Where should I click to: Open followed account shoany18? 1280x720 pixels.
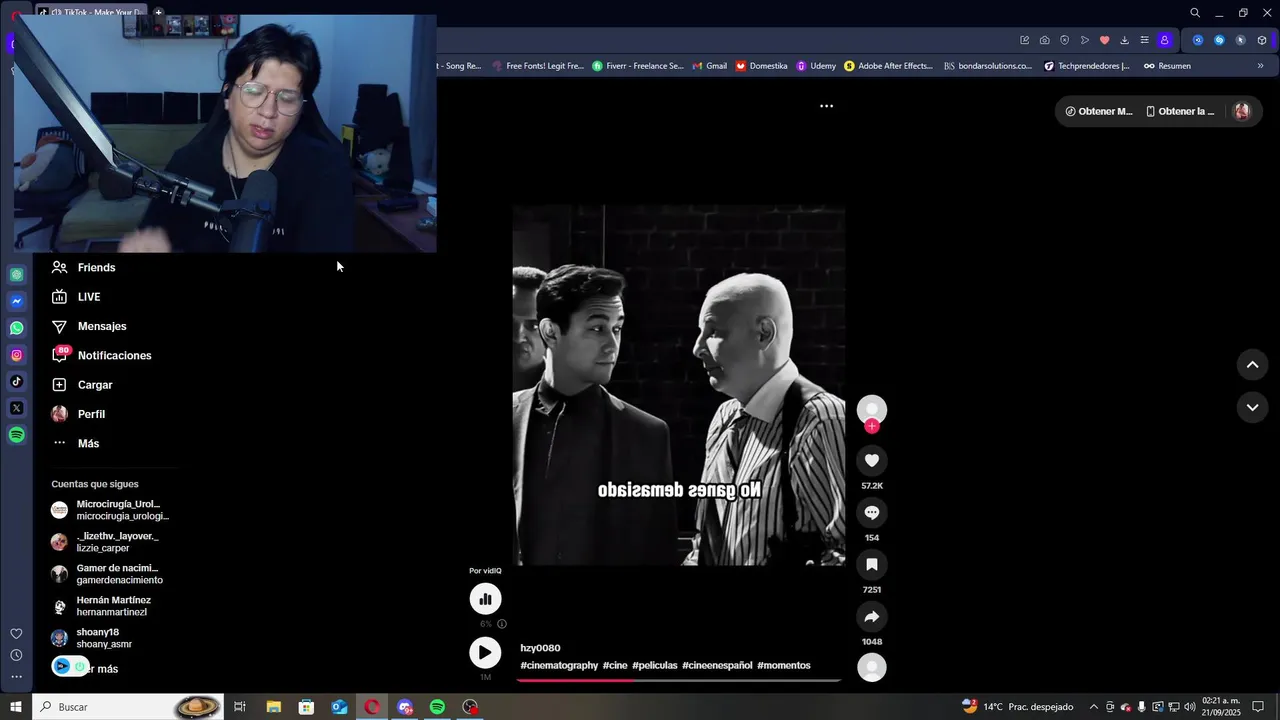pyautogui.click(x=92, y=638)
